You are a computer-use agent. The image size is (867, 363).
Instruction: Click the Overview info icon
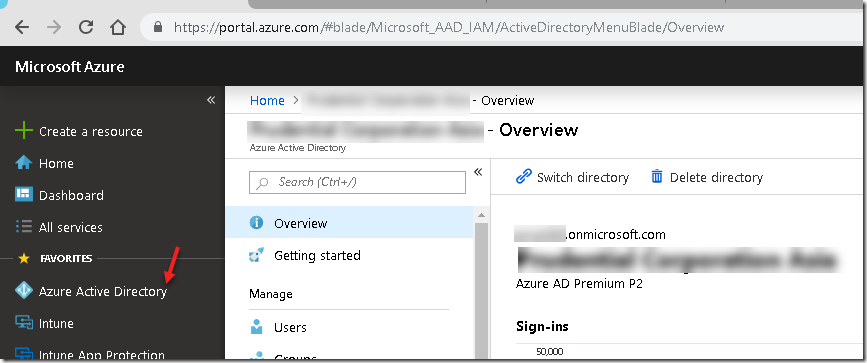256,222
